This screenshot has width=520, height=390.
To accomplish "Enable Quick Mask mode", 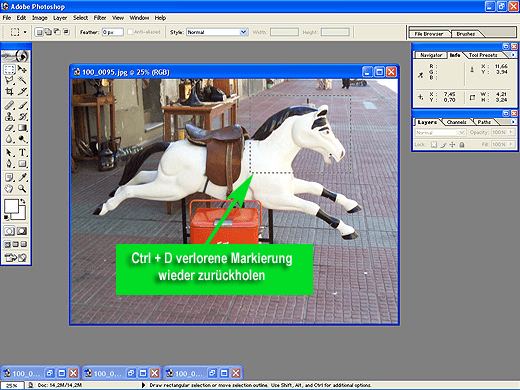I will tap(22, 231).
